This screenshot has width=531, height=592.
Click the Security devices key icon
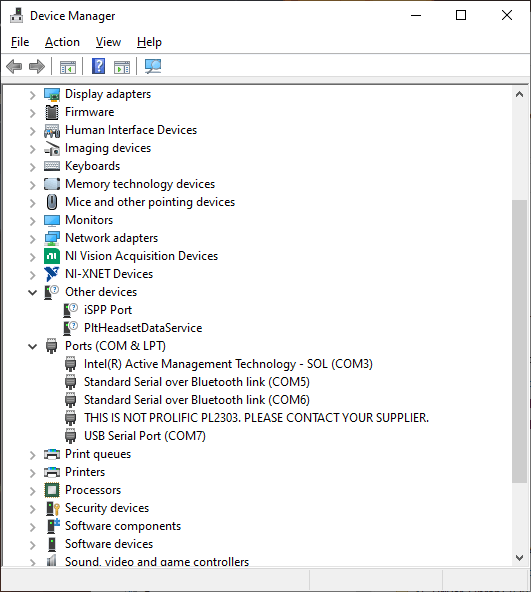pos(52,508)
